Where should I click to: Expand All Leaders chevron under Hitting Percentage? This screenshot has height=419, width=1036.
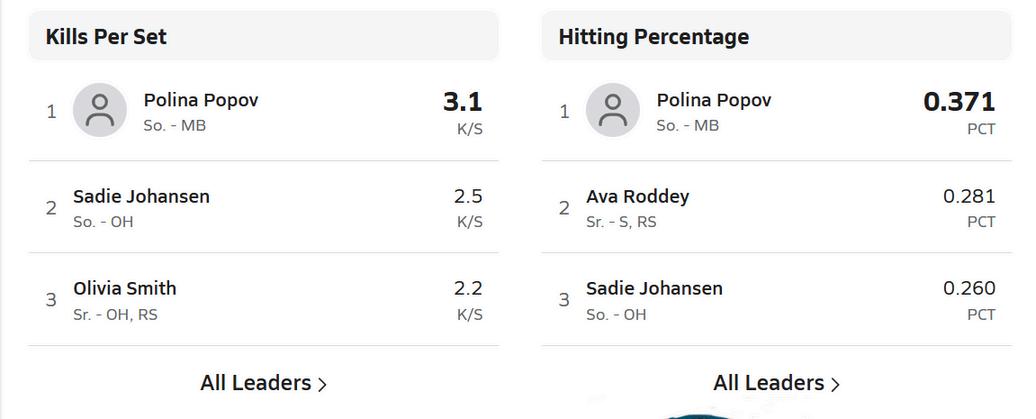pos(835,384)
